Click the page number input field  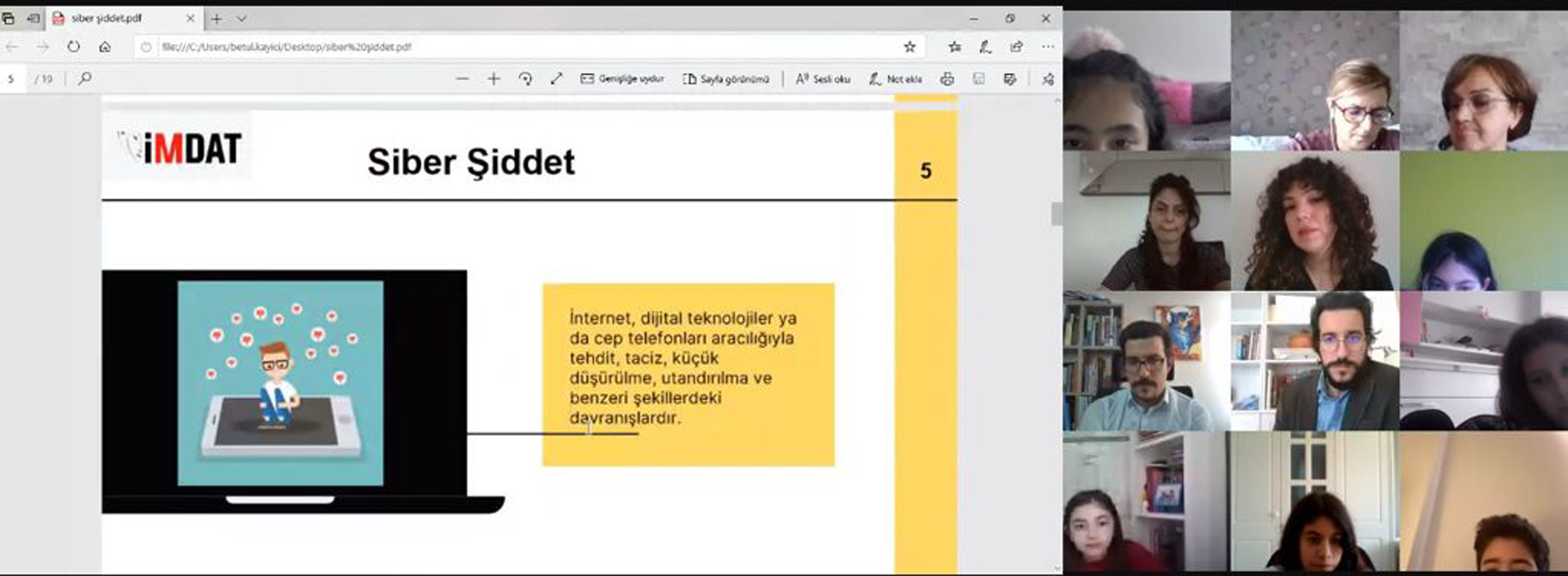(12, 79)
